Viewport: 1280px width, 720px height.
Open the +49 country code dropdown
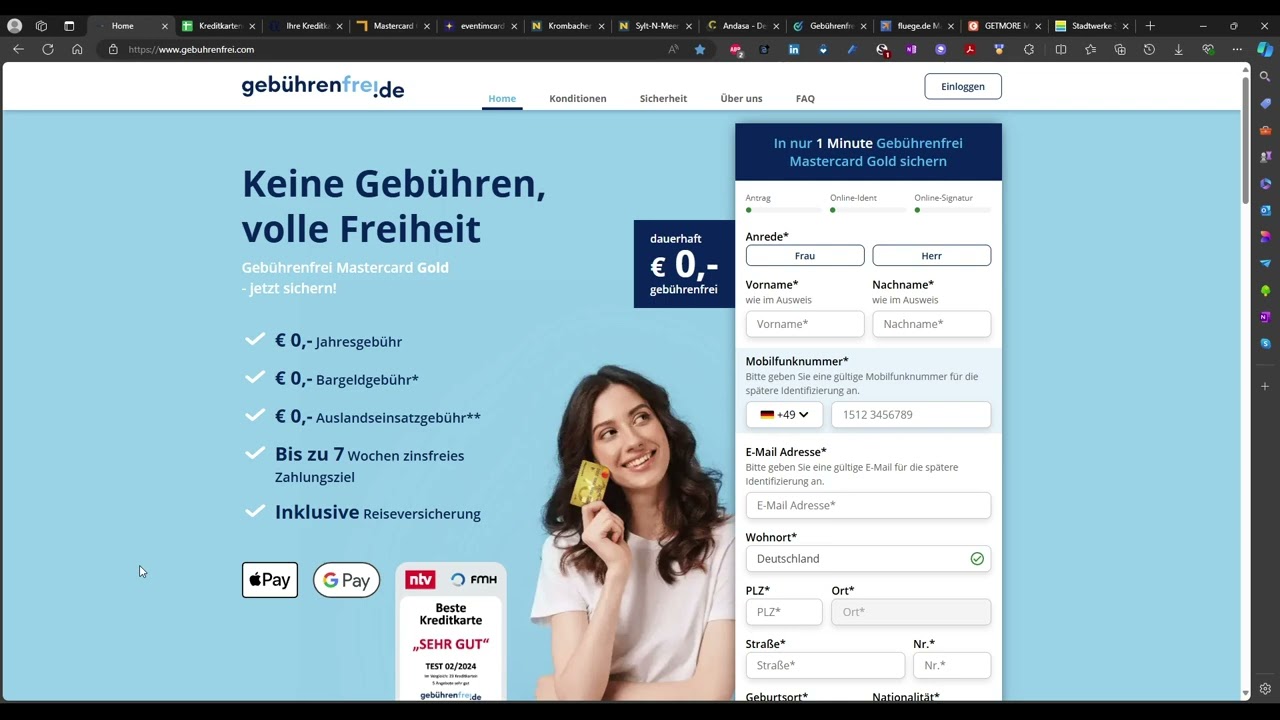click(784, 415)
